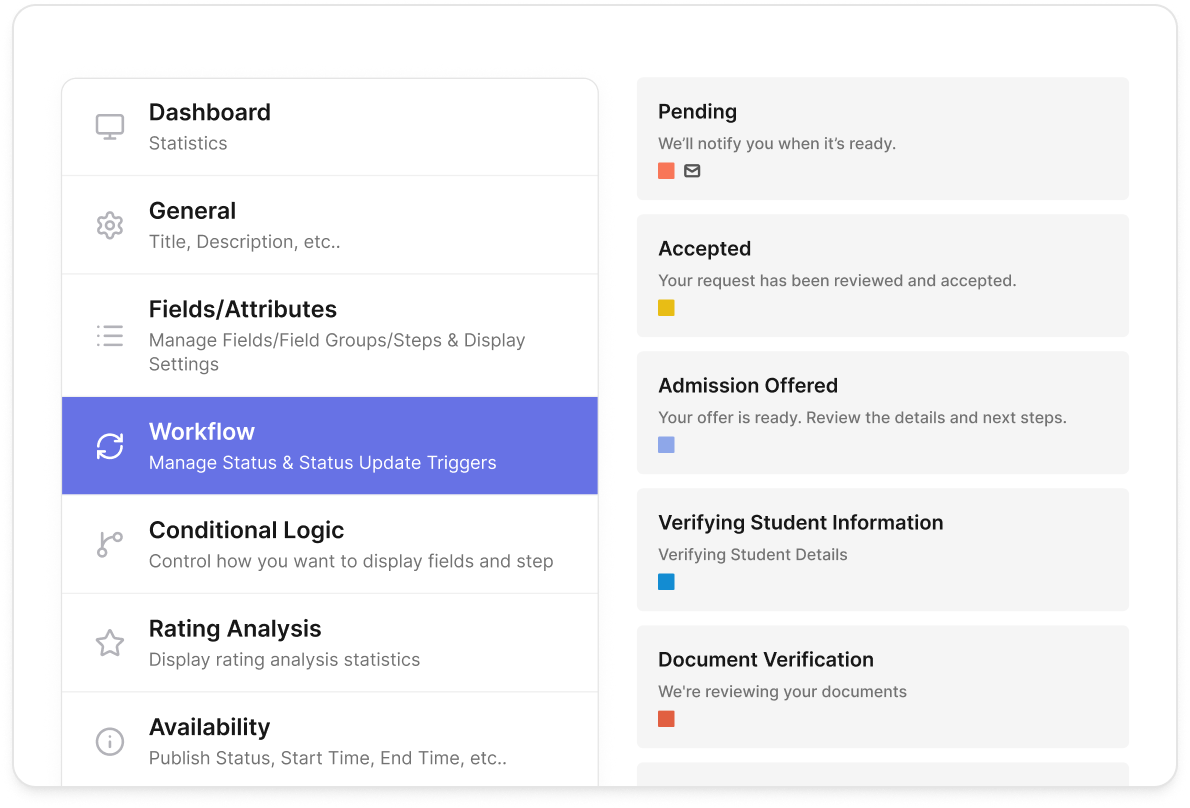The image size is (1190, 808).
Task: Click the Workflow refresh arrows icon
Action: pyautogui.click(x=110, y=446)
